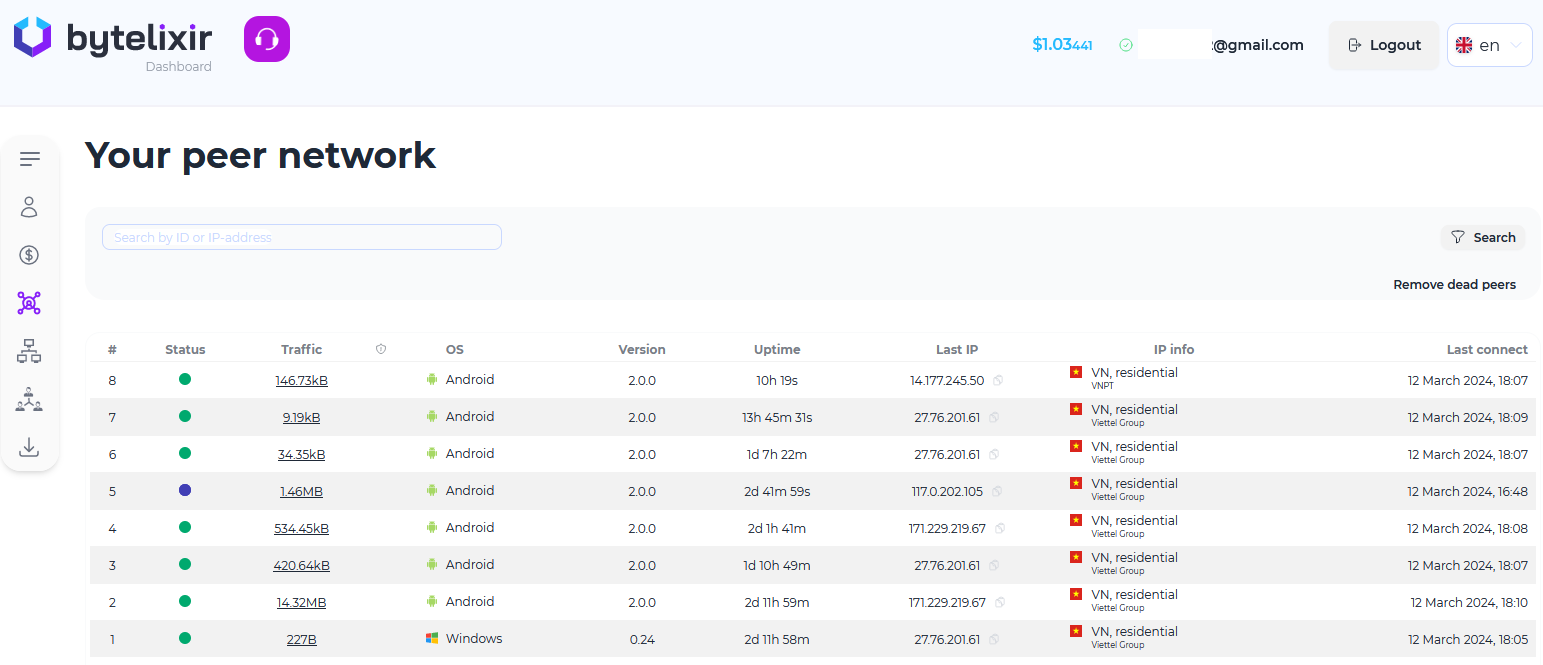Viewport: 1543px width, 665px height.
Task: Click the Search filter button
Action: pos(1483,237)
